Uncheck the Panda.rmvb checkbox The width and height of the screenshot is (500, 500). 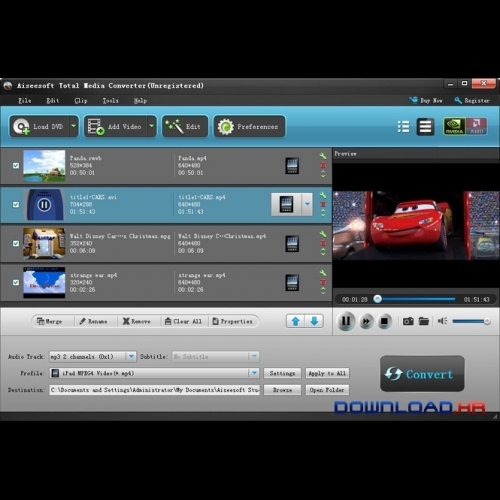tap(16, 166)
